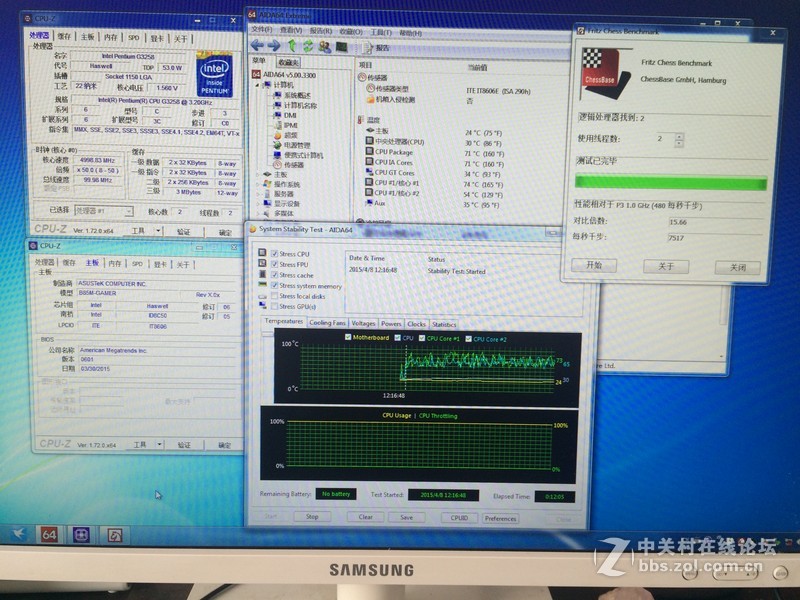Go forward with AIDA64's blue right arrow
Image resolution: width=800 pixels, height=600 pixels.
(274, 45)
